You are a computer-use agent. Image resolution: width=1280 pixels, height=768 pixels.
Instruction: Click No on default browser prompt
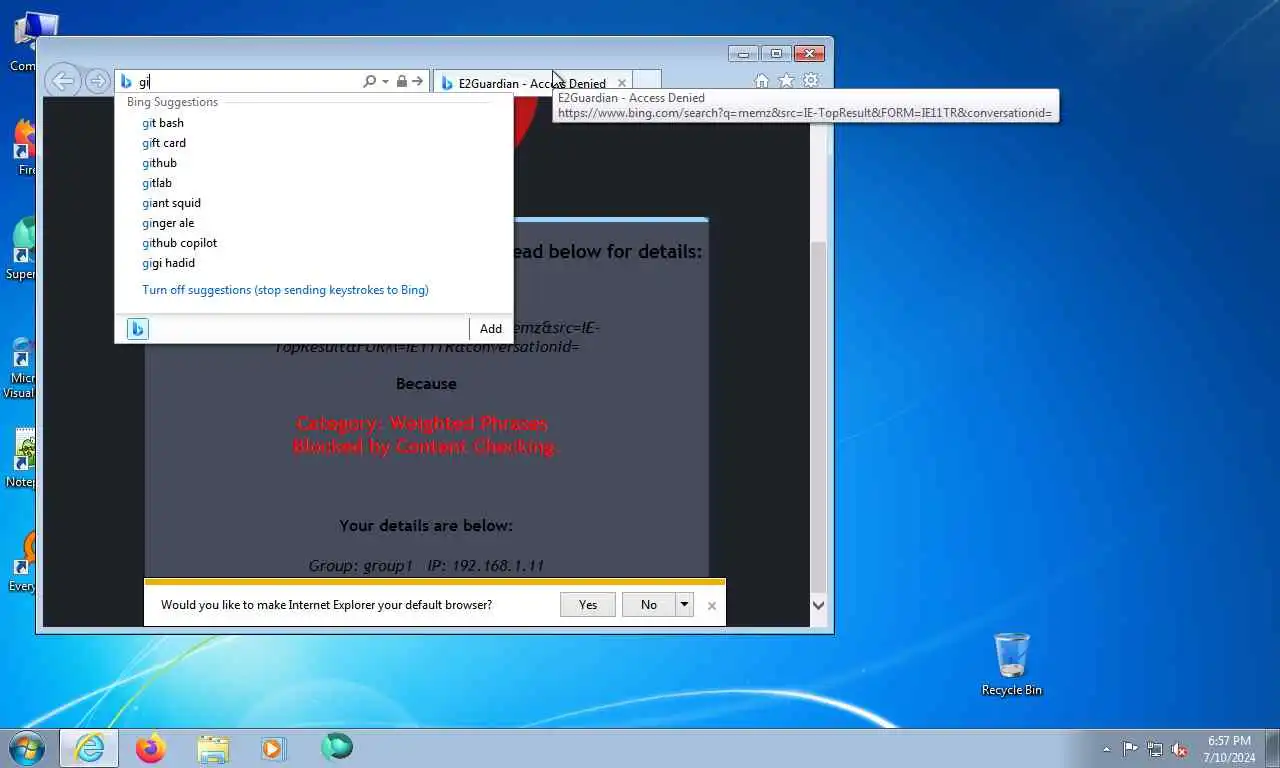(649, 604)
